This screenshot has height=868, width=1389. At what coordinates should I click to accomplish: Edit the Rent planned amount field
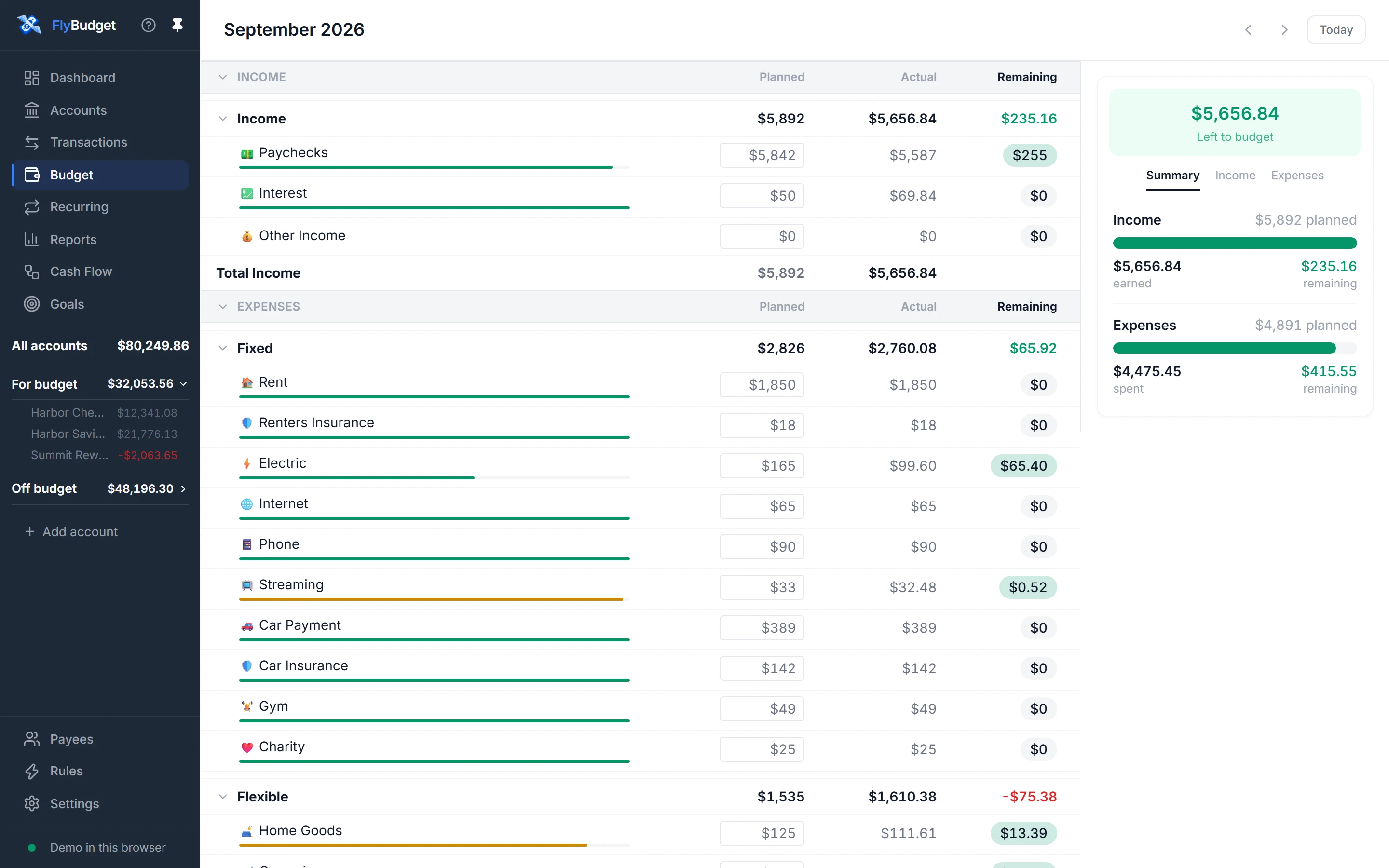click(x=762, y=385)
